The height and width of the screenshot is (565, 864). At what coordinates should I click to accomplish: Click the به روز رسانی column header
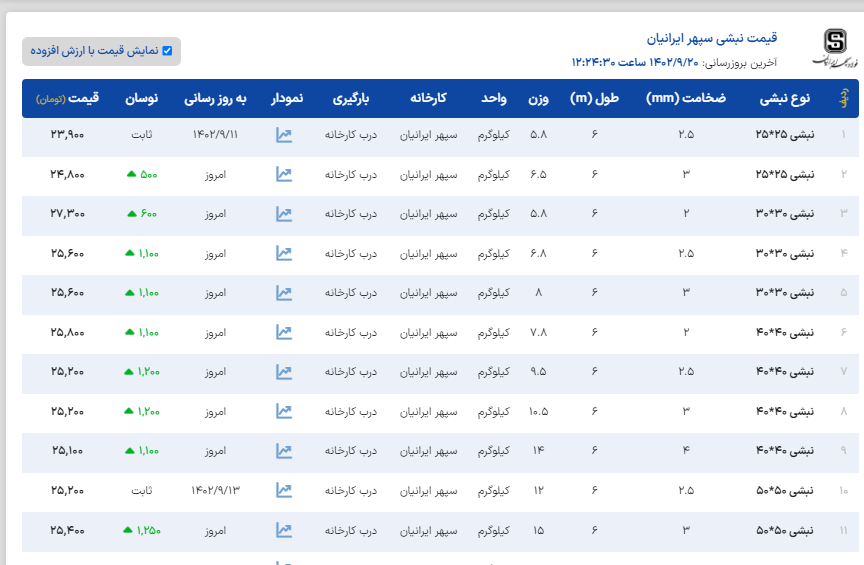pyautogui.click(x=215, y=99)
